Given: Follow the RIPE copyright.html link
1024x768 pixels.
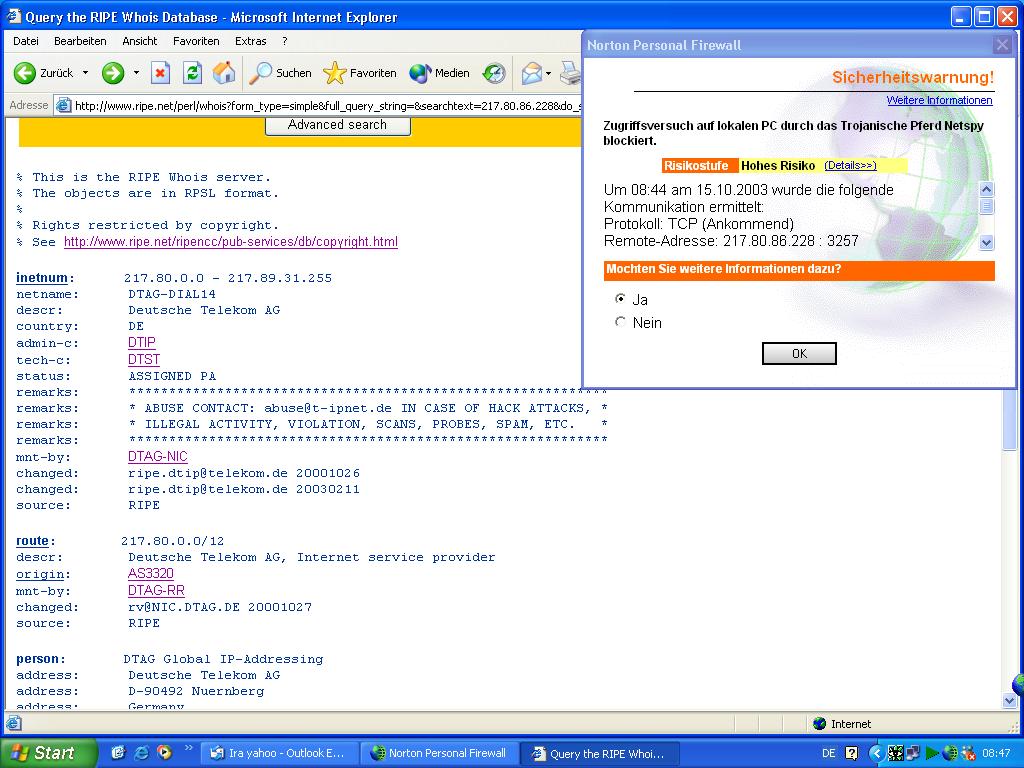Looking at the screenshot, I should click(231, 242).
